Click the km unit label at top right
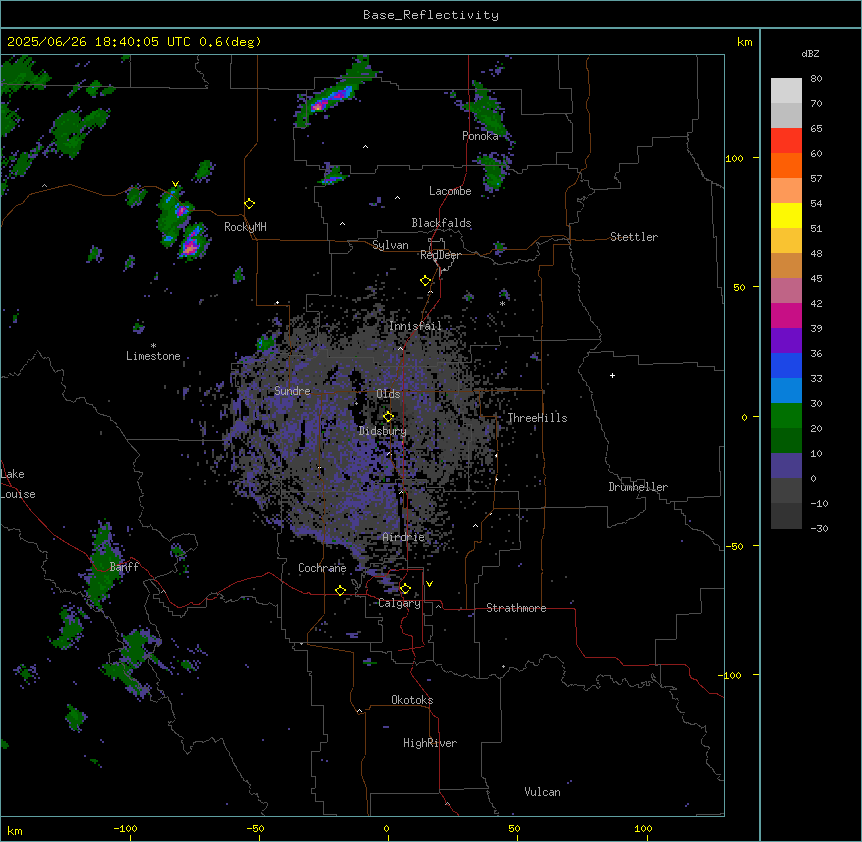862x842 pixels. point(744,42)
